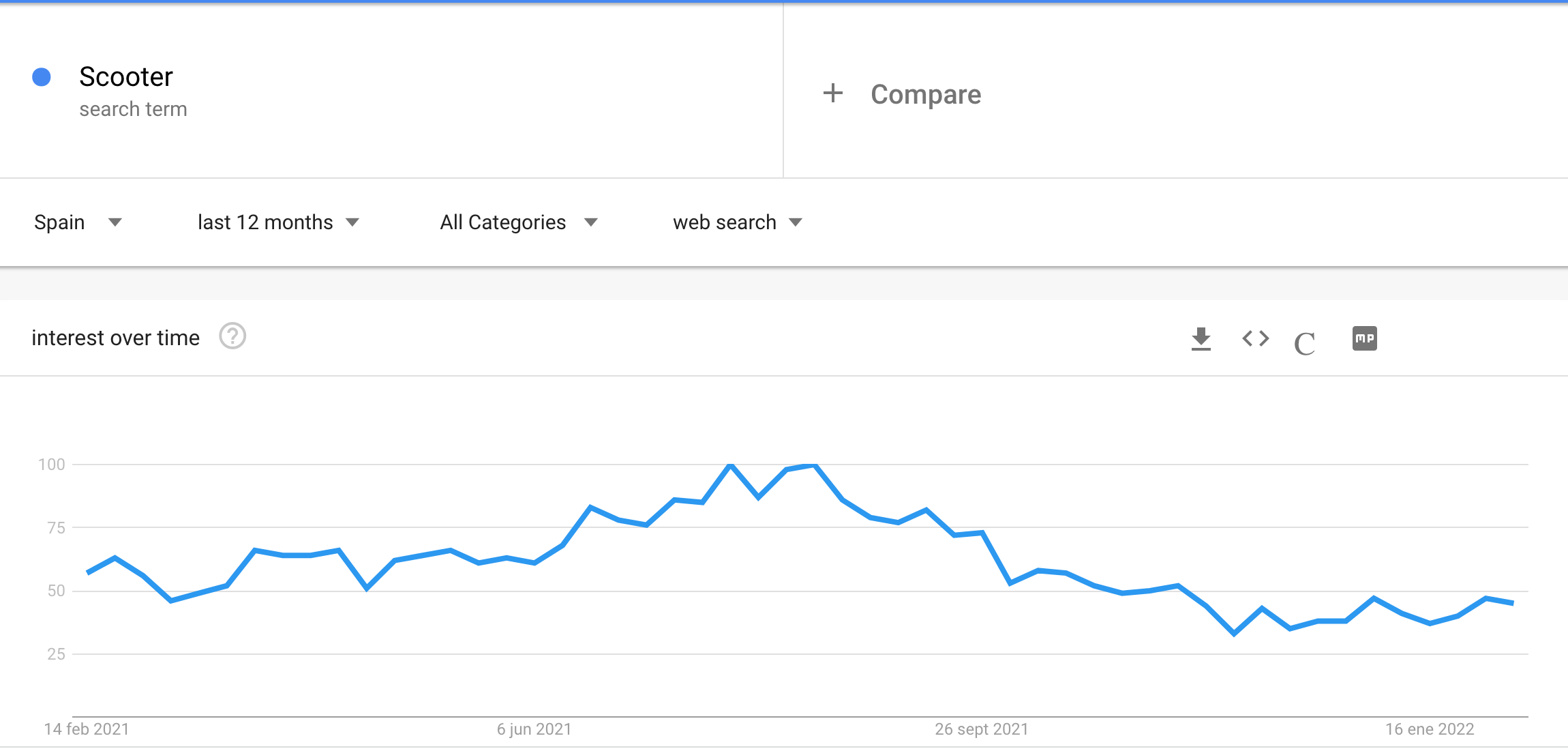This screenshot has width=1568, height=749.
Task: Click the 26 sept 2021 axis label
Action: click(980, 729)
